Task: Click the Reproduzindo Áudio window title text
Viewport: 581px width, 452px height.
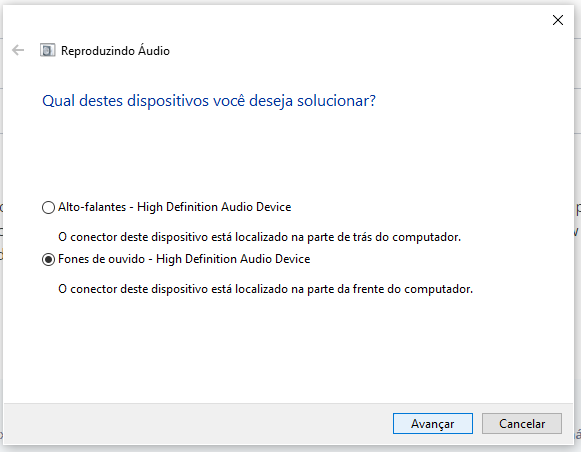Action: pos(115,50)
